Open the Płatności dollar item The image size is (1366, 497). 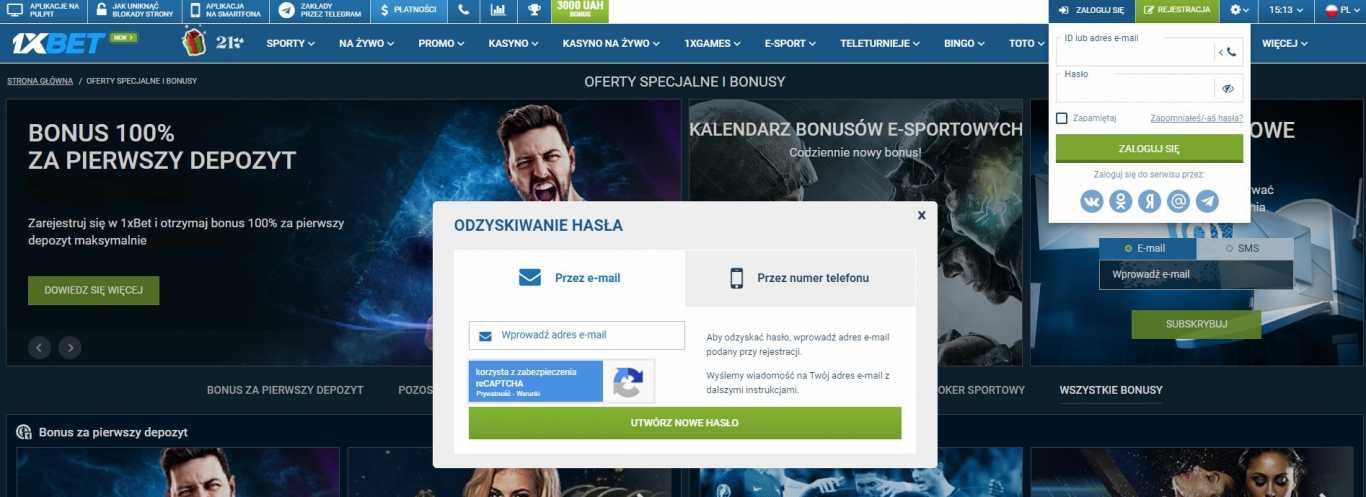tap(408, 10)
